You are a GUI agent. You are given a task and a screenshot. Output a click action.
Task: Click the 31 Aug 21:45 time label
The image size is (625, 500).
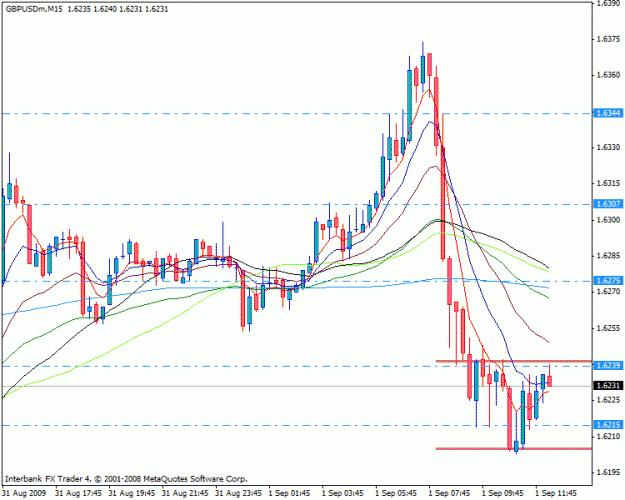point(185,494)
